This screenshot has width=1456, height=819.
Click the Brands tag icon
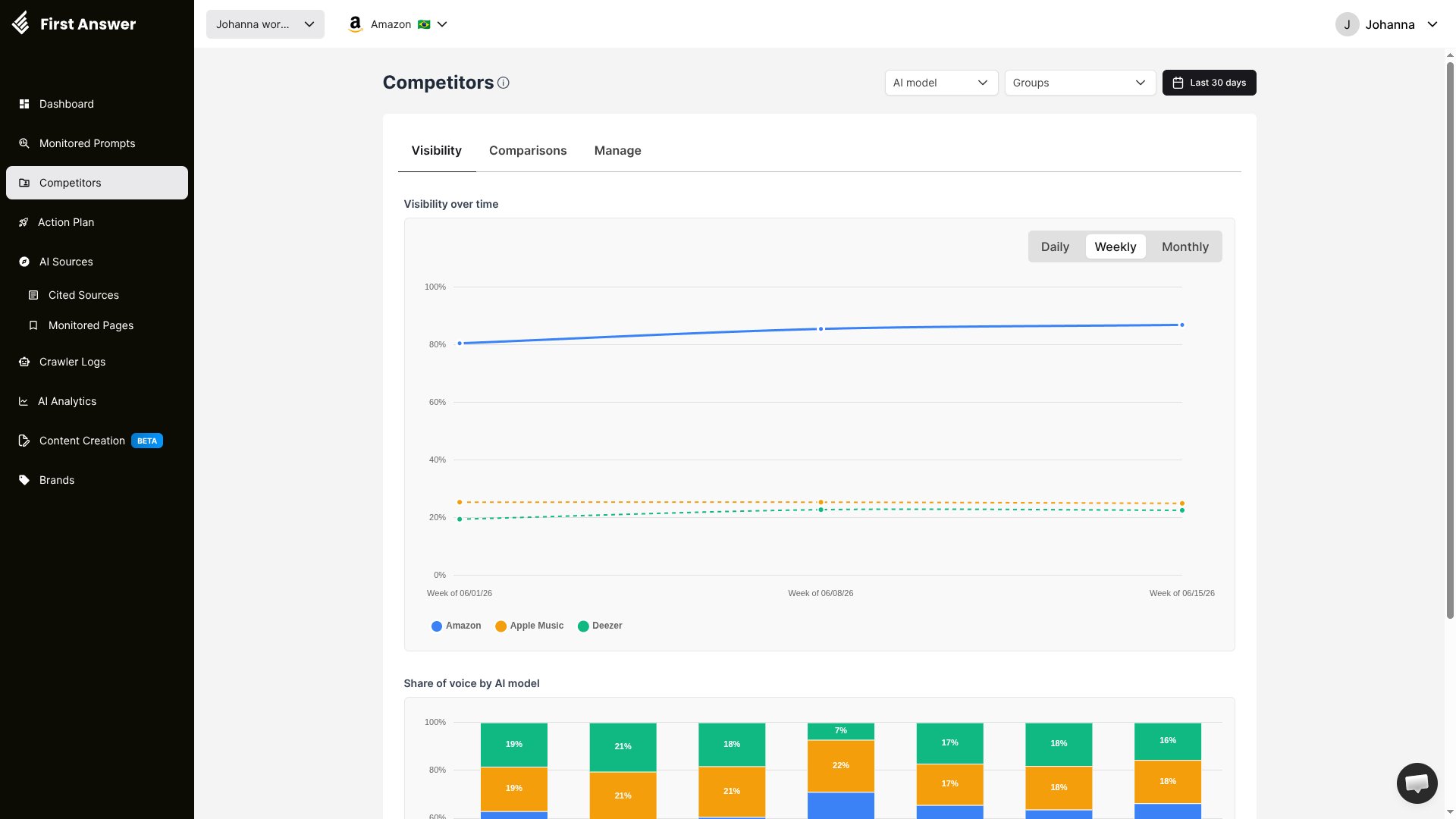point(24,480)
